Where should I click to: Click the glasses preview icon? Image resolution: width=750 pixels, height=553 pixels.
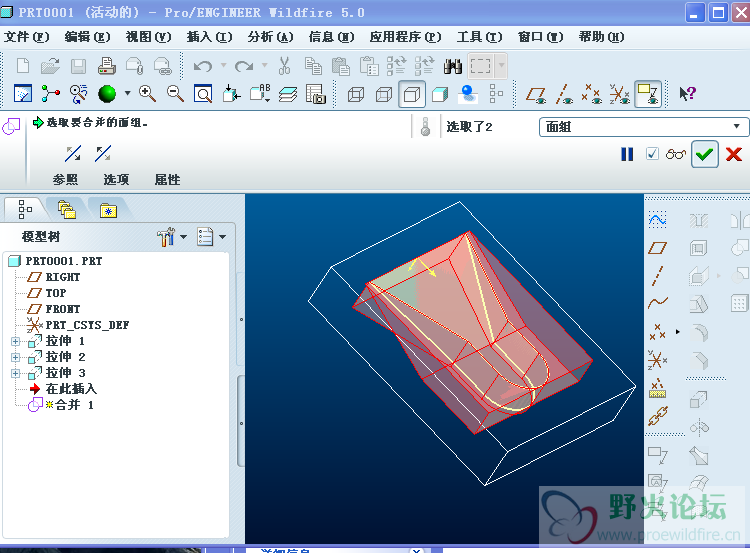click(675, 154)
